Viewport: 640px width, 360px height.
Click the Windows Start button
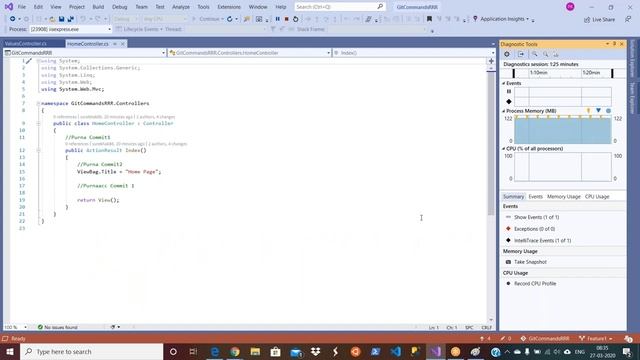(x=10, y=351)
